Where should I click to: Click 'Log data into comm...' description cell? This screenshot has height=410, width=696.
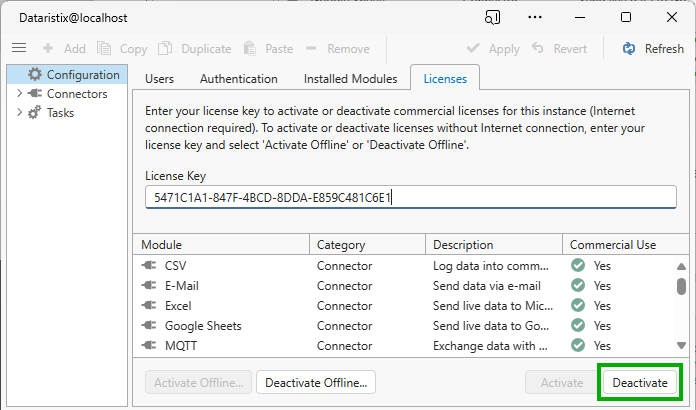(491, 265)
